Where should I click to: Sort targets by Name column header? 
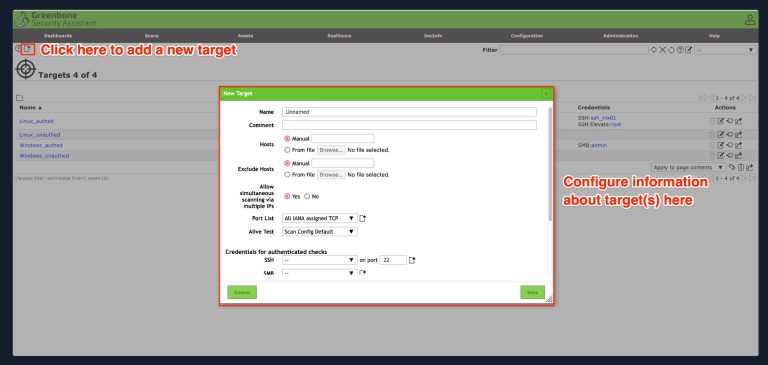coord(30,107)
